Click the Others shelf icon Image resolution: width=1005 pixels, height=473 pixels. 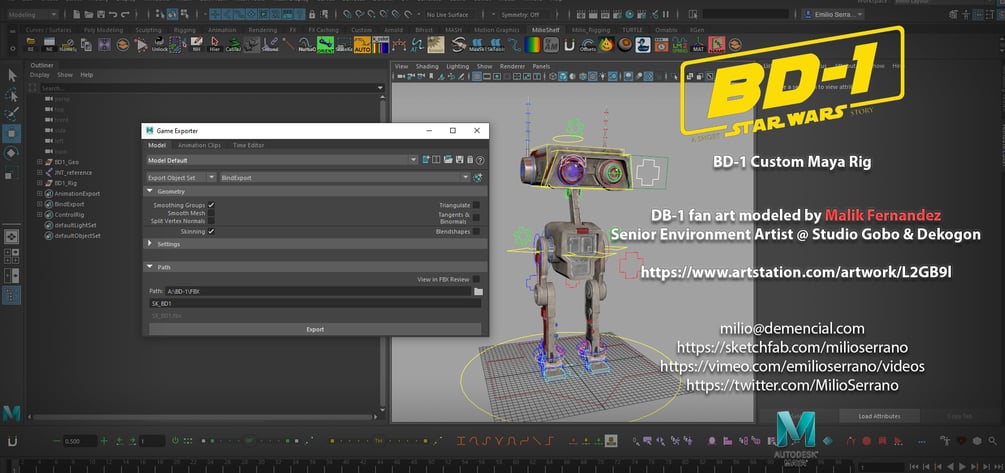click(x=588, y=44)
